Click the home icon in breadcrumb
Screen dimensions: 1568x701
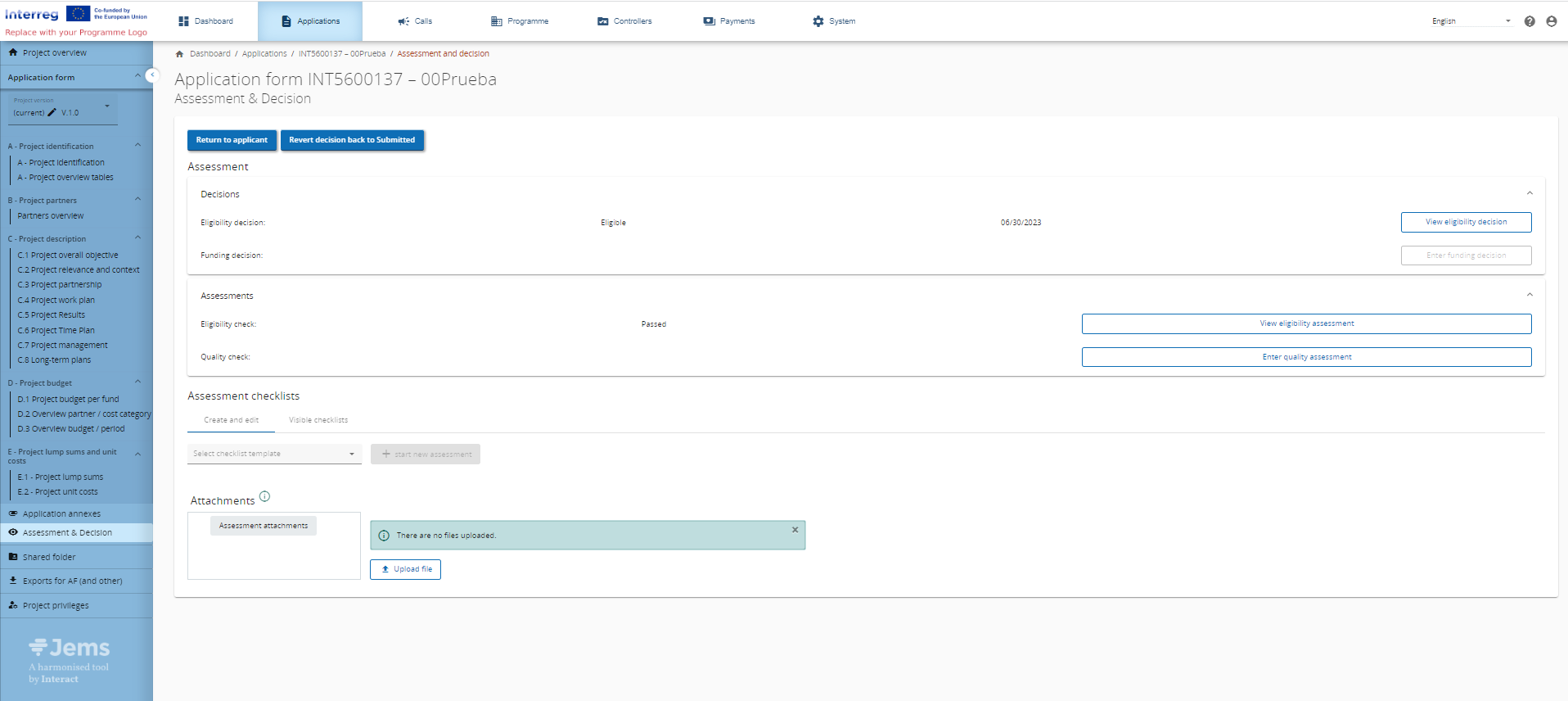click(x=179, y=54)
